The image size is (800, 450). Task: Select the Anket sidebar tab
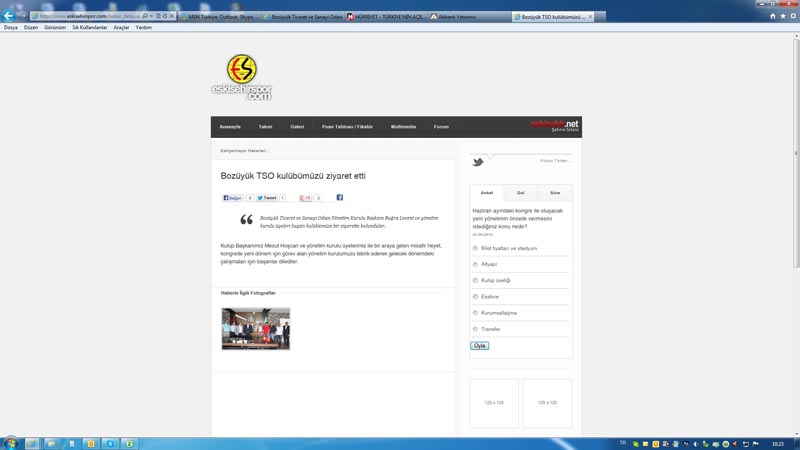[x=487, y=193]
